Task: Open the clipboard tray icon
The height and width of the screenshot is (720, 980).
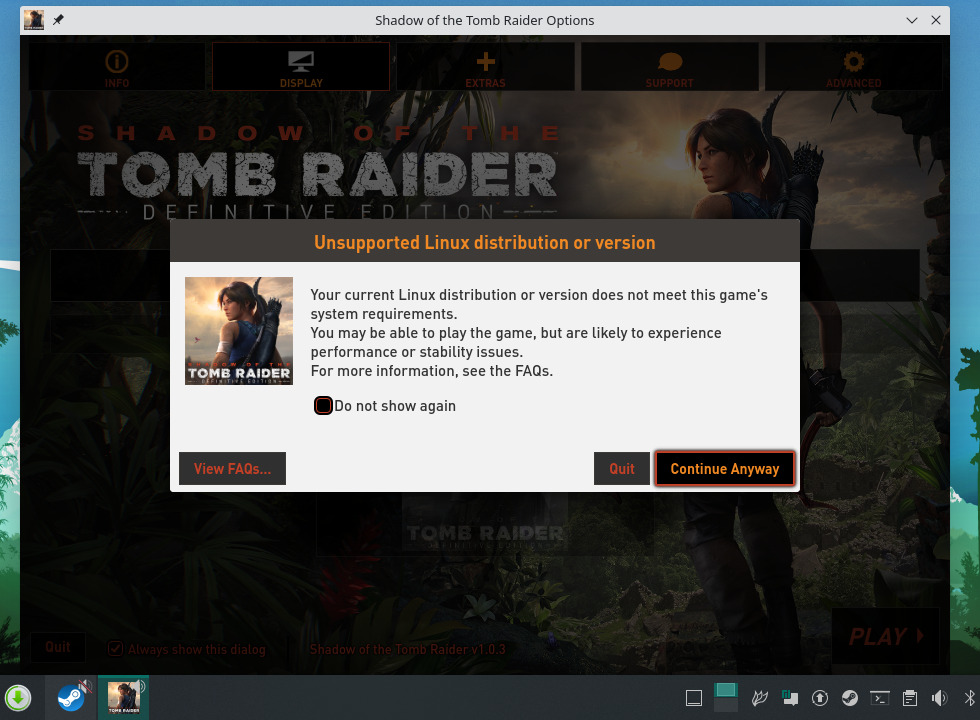Action: [x=910, y=698]
